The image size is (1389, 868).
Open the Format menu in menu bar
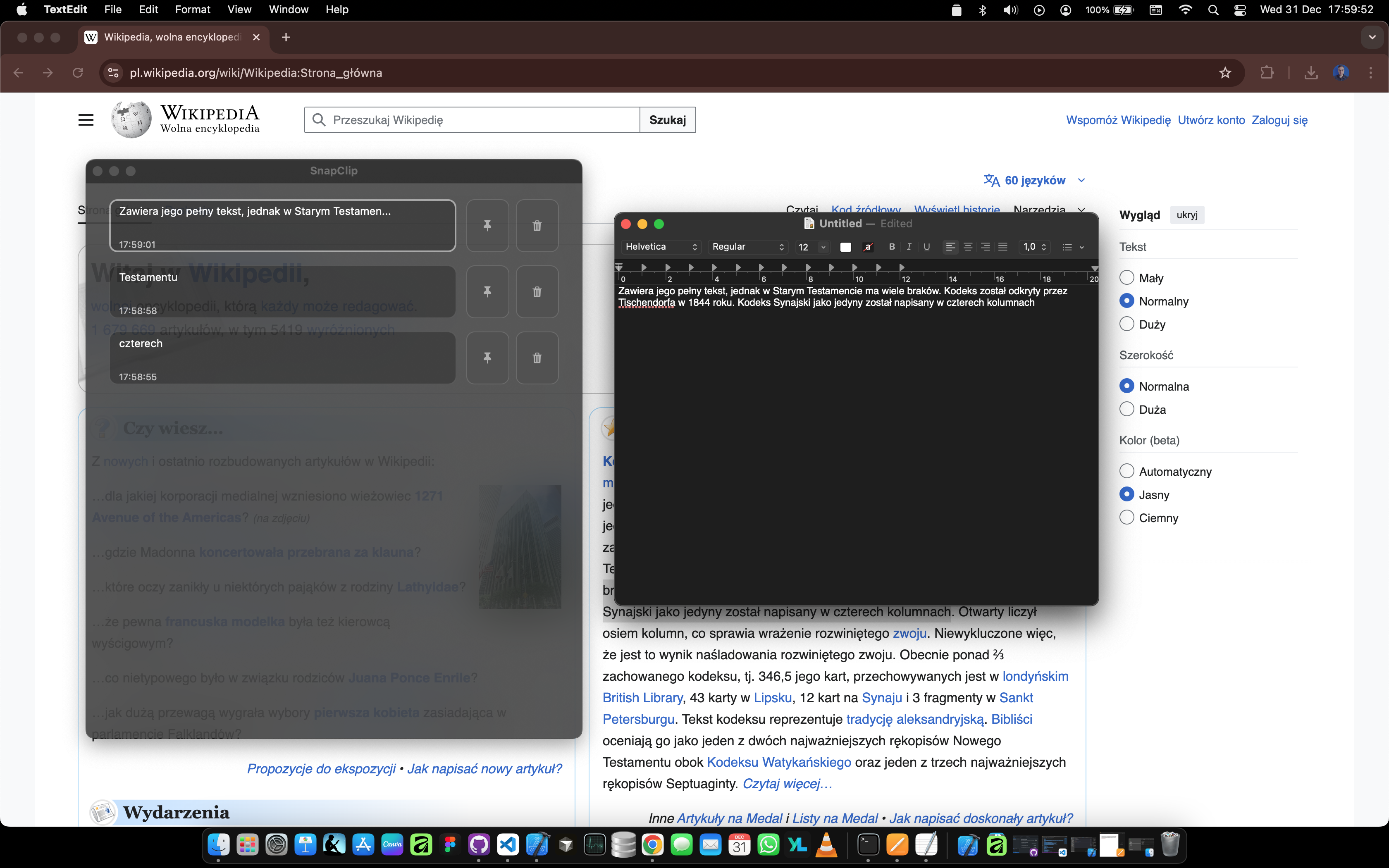coord(192,9)
